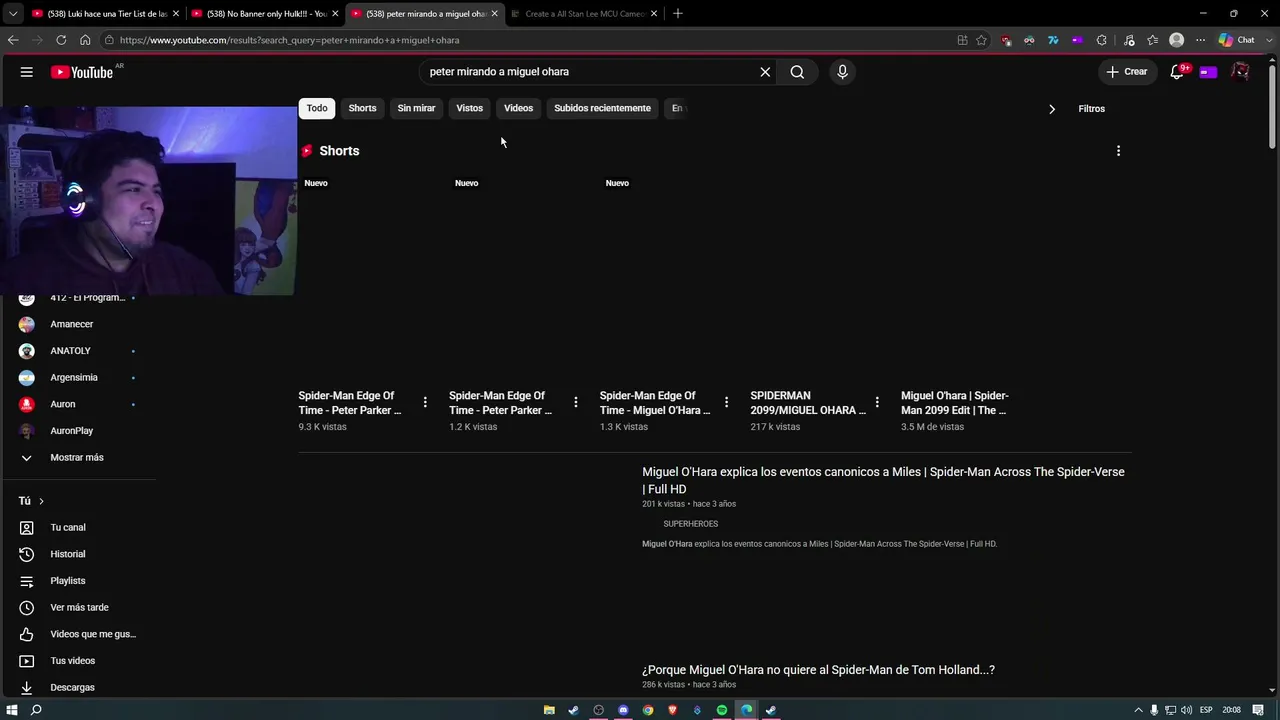Open Miguel O'hara Spider-Man 2099 Edit short
Viewport: 1280px width, 720px height.
955,403
